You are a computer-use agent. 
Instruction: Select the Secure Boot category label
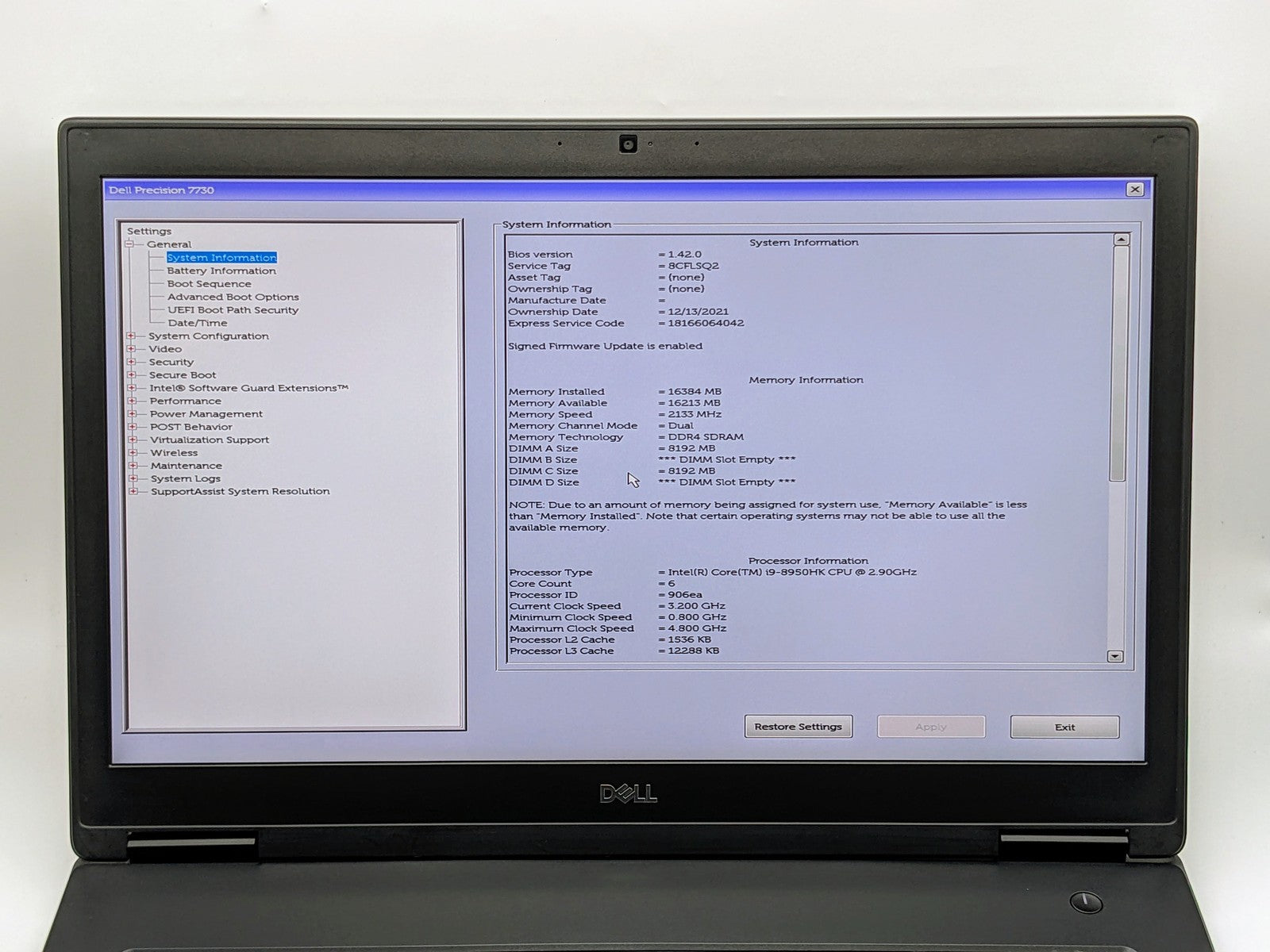coord(183,375)
